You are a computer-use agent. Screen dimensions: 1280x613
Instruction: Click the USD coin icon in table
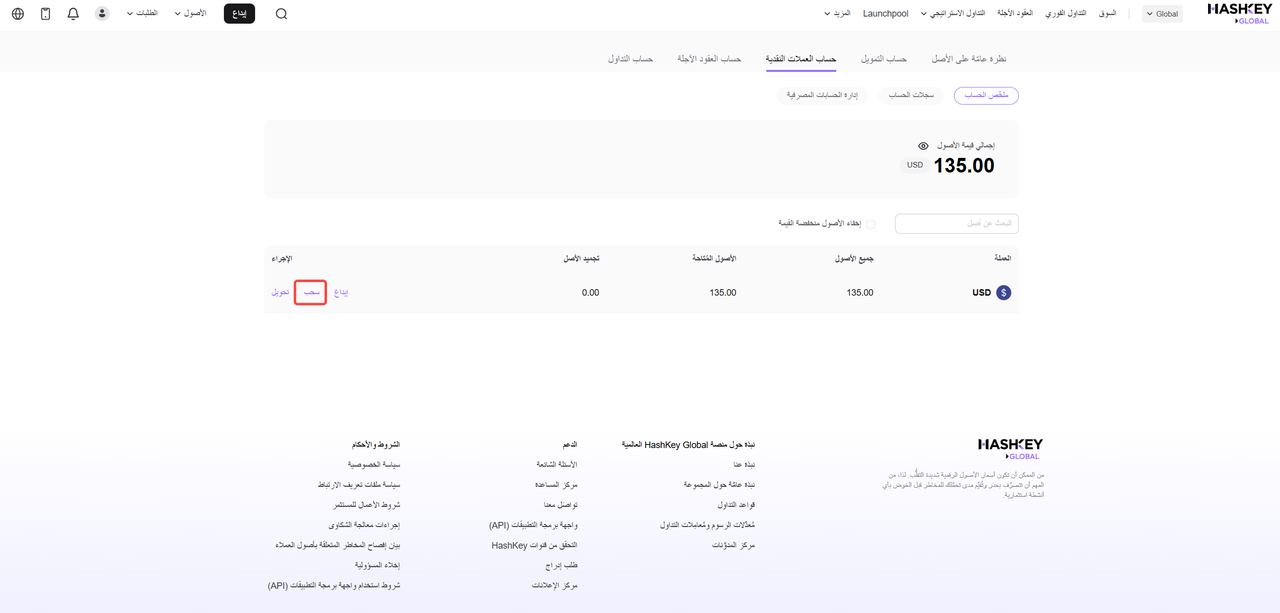pos(1004,293)
